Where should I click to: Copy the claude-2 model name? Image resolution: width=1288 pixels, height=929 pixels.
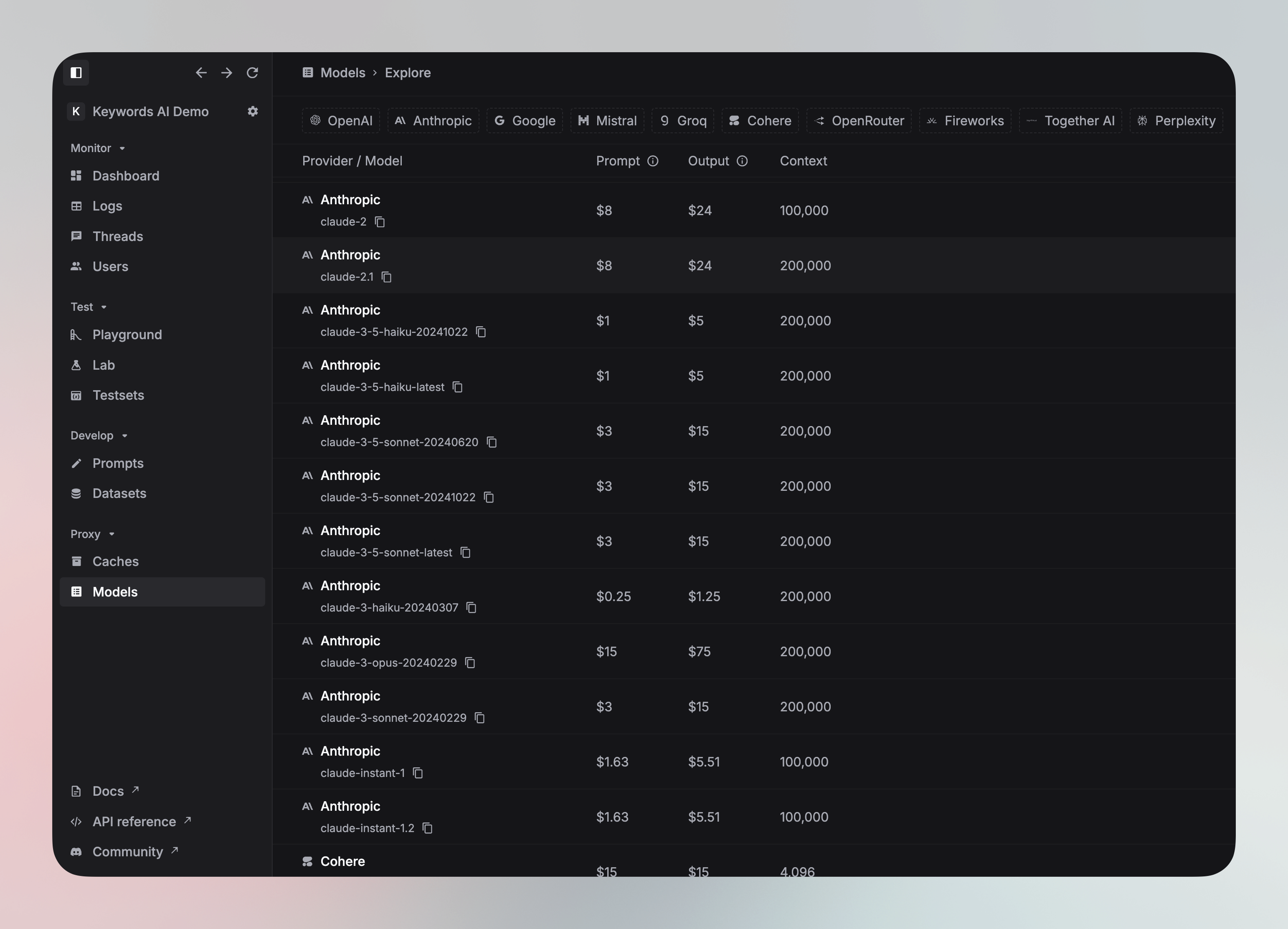[380, 222]
